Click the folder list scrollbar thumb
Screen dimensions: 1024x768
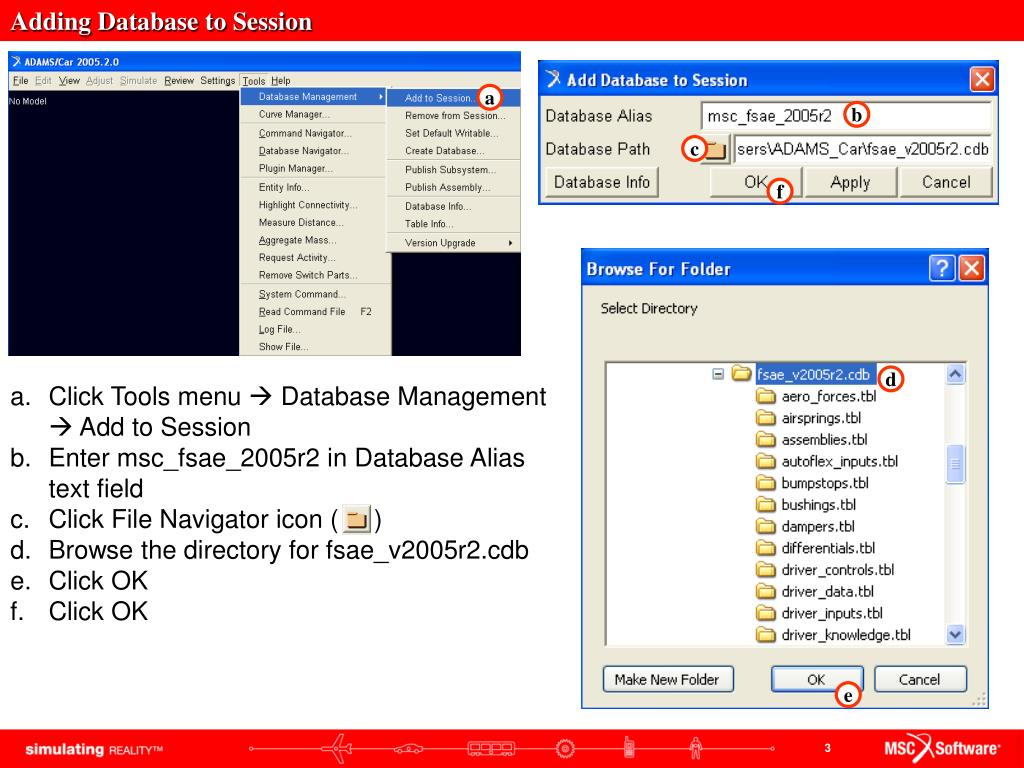[x=955, y=464]
